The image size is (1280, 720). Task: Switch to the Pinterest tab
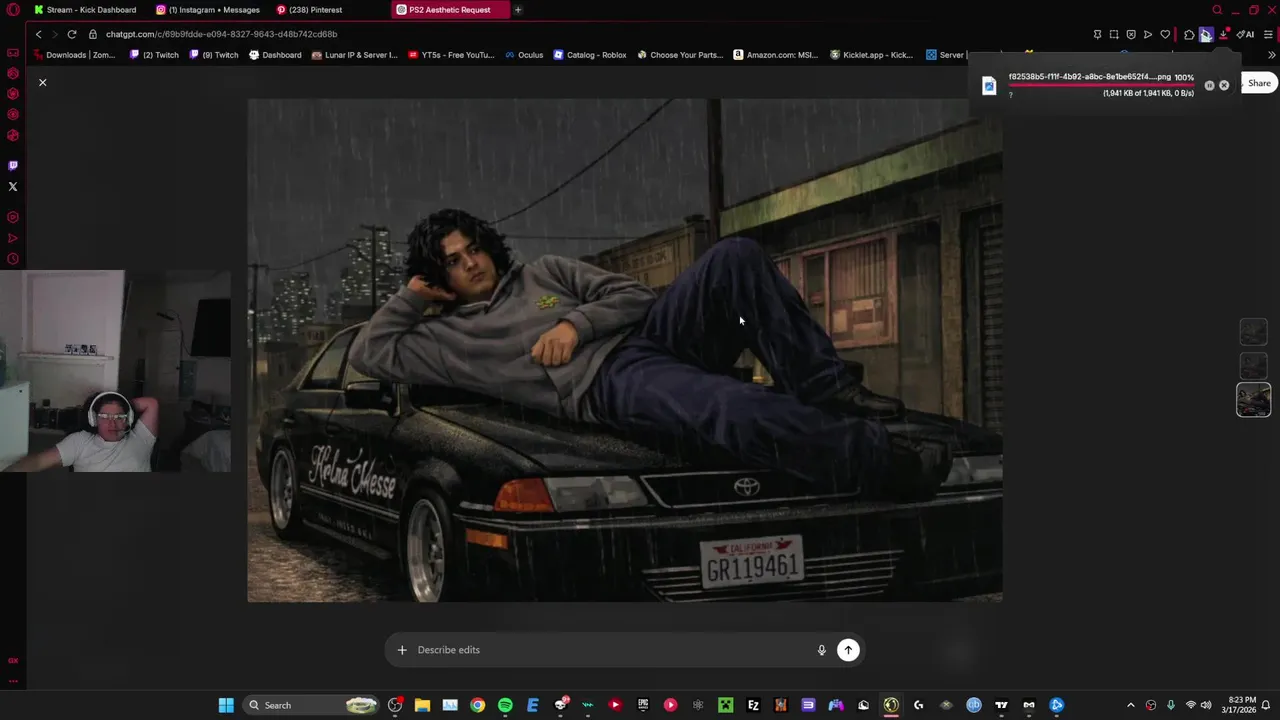click(x=310, y=10)
